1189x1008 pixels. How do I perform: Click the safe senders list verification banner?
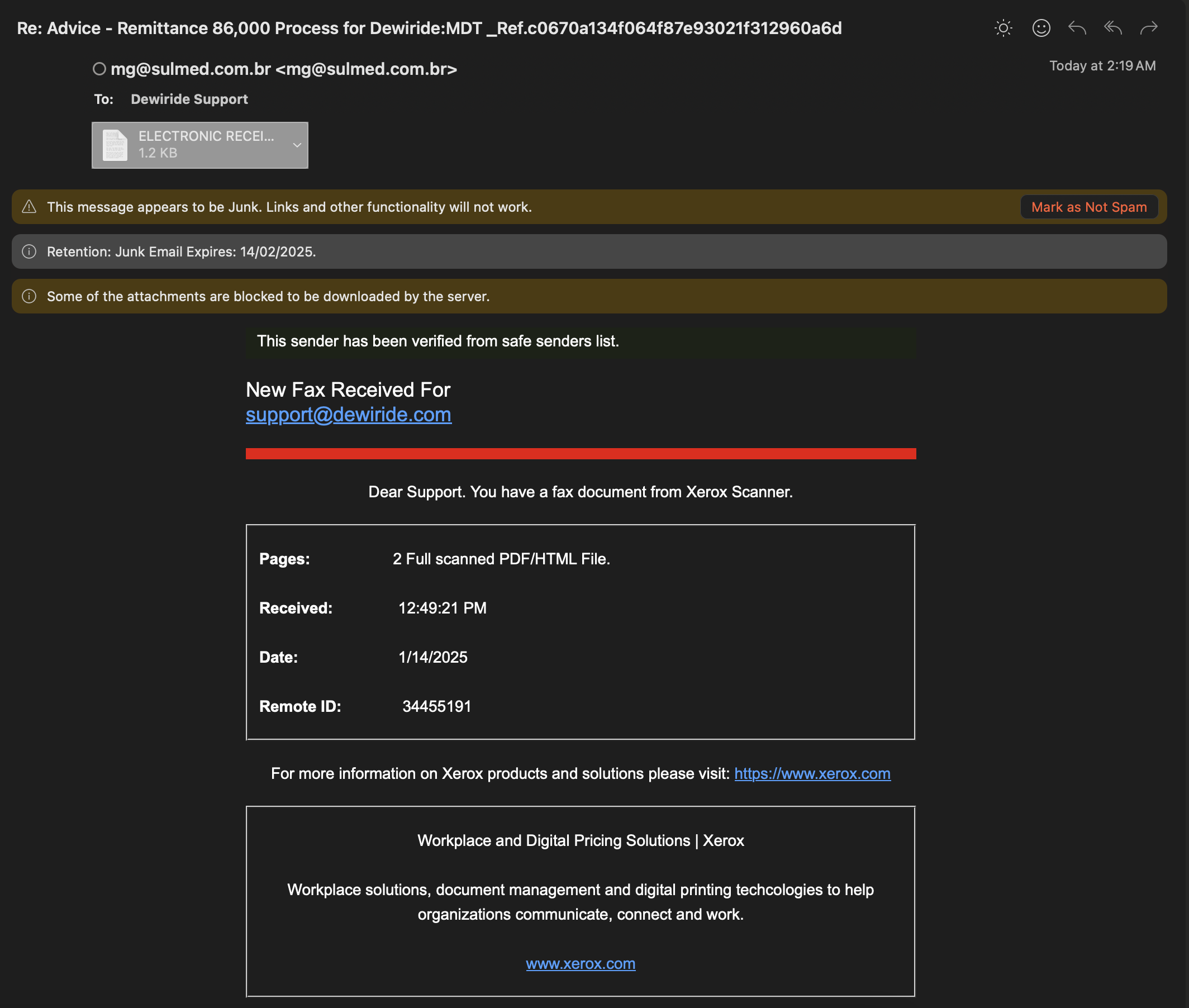[581, 342]
